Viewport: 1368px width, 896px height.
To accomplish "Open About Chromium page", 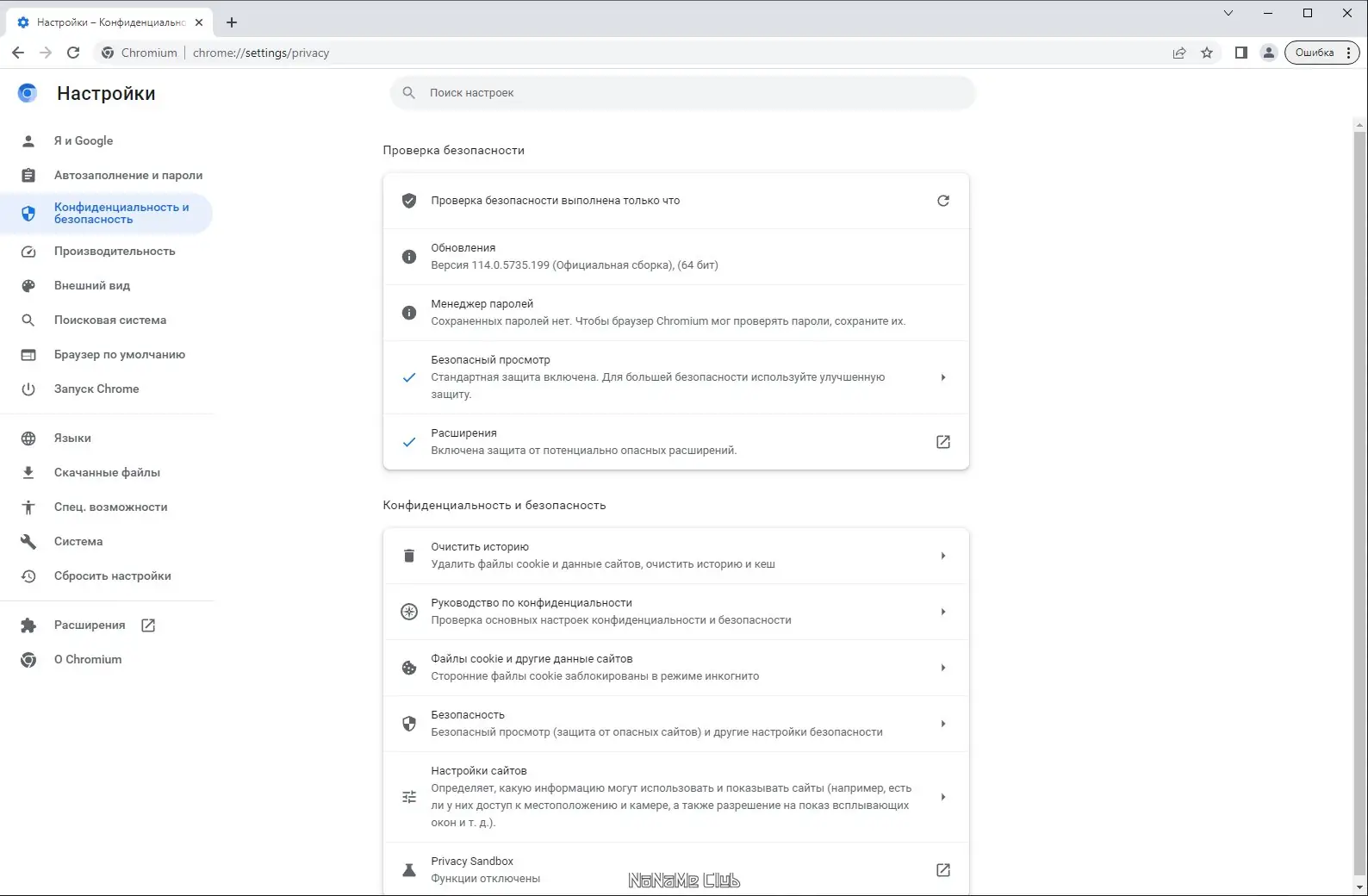I will (x=88, y=660).
